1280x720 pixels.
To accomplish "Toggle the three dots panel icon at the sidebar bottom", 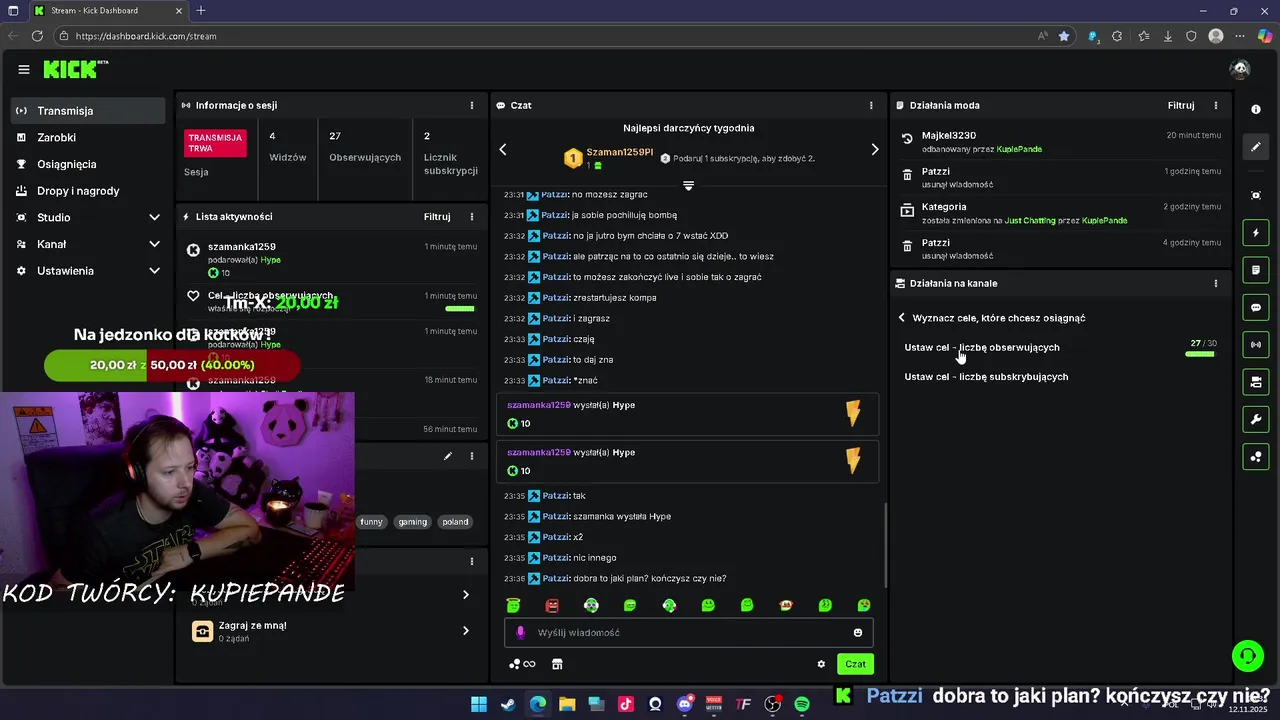I will coord(1256,457).
